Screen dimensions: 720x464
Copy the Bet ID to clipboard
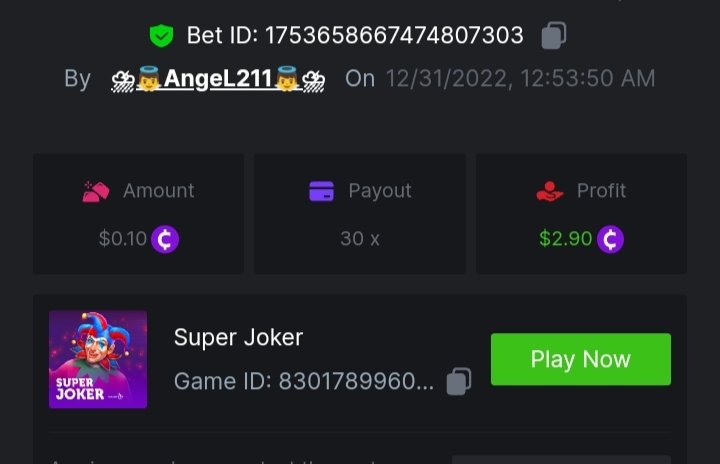[x=554, y=36]
